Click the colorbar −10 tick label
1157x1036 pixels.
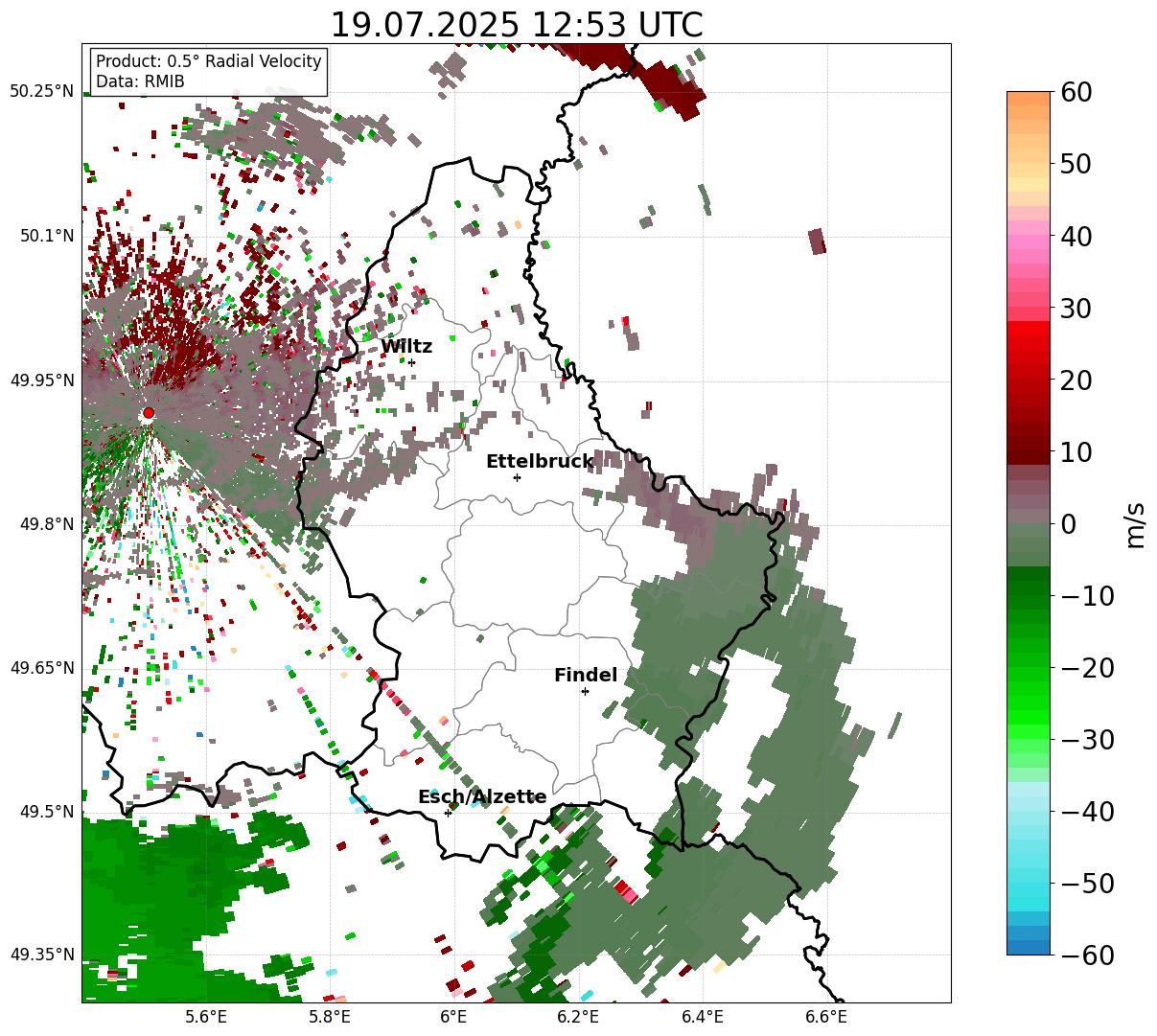point(1088,595)
